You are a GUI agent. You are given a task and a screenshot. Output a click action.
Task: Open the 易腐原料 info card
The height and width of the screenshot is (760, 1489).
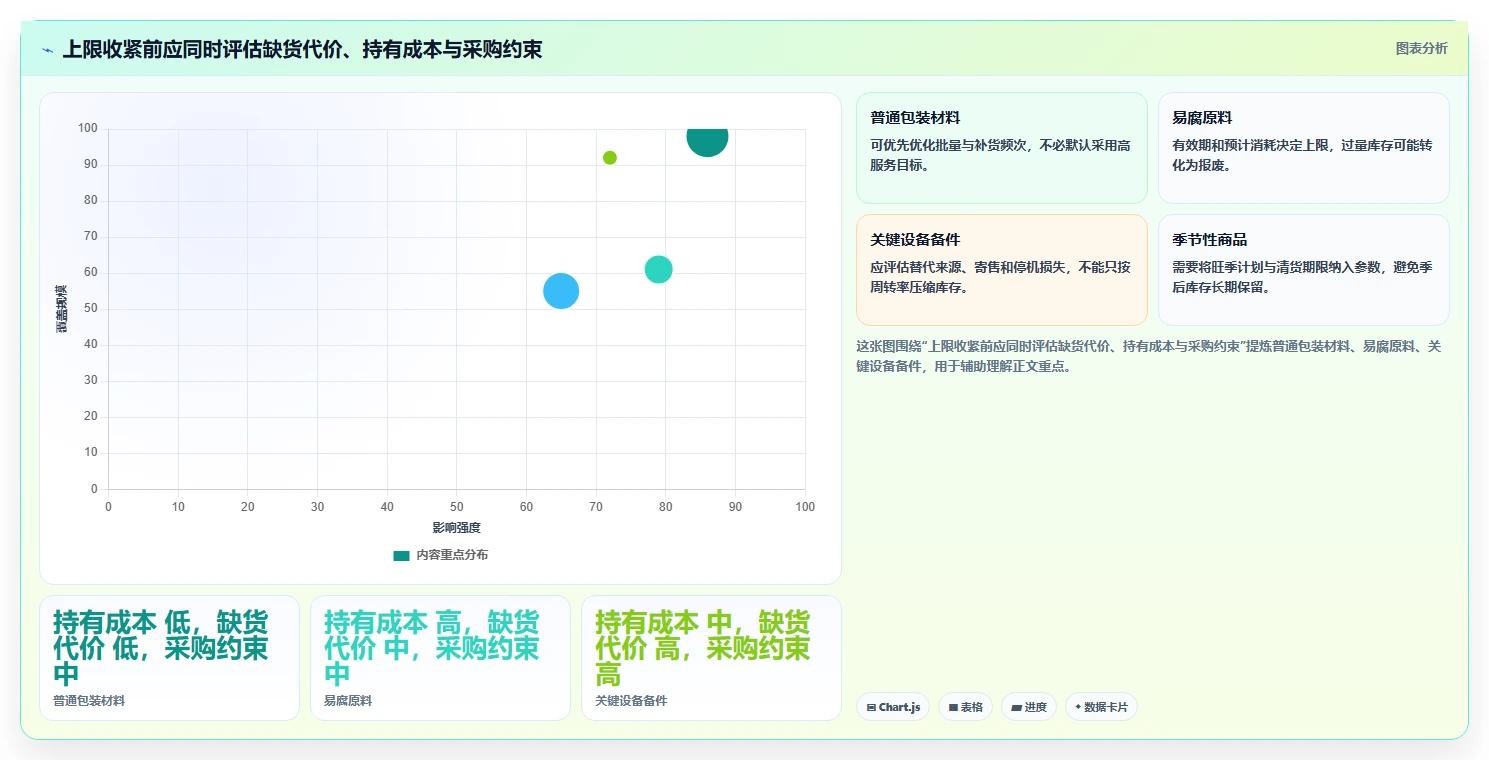1303,148
